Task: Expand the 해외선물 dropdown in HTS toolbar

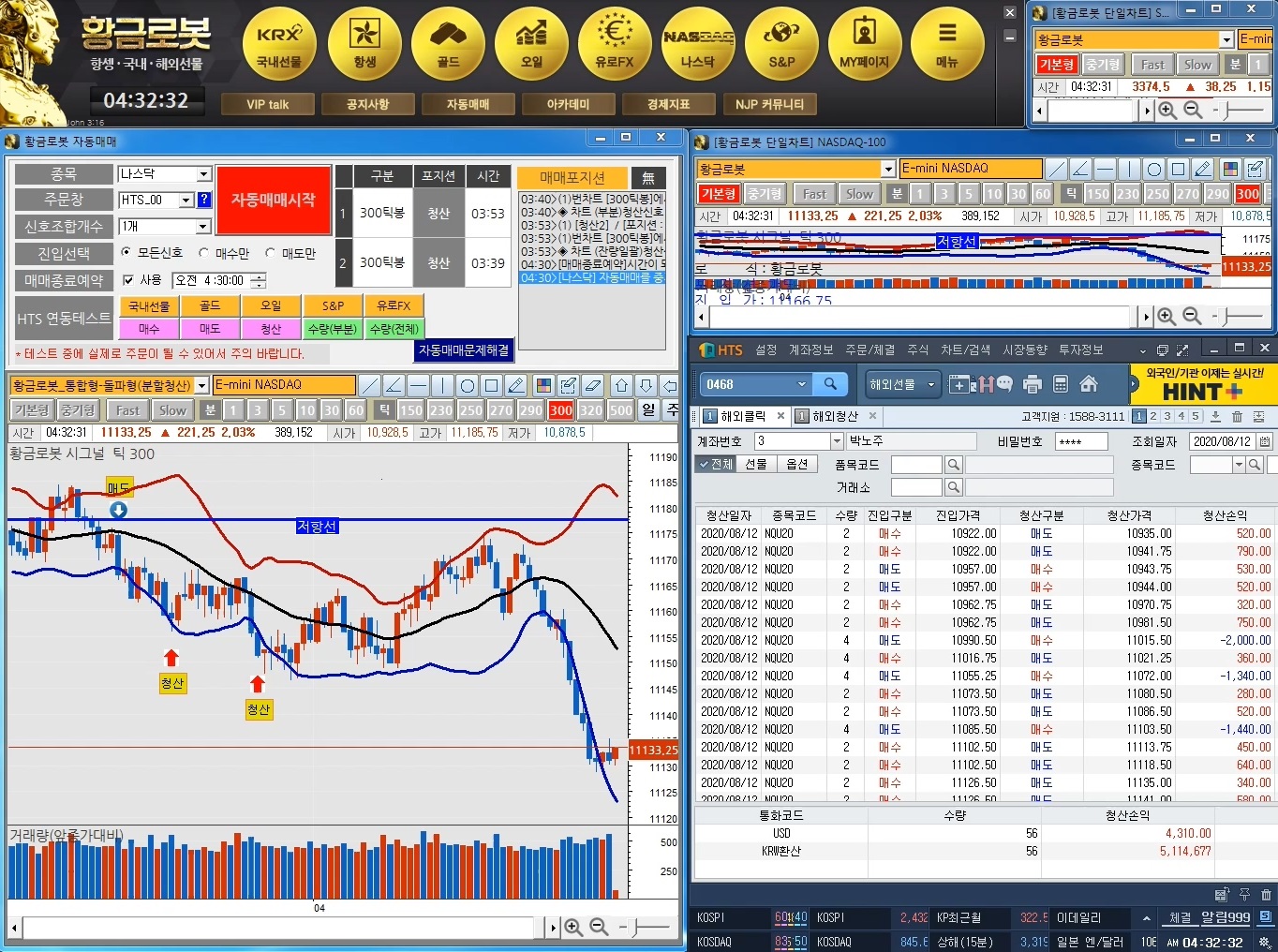Action: [x=930, y=384]
